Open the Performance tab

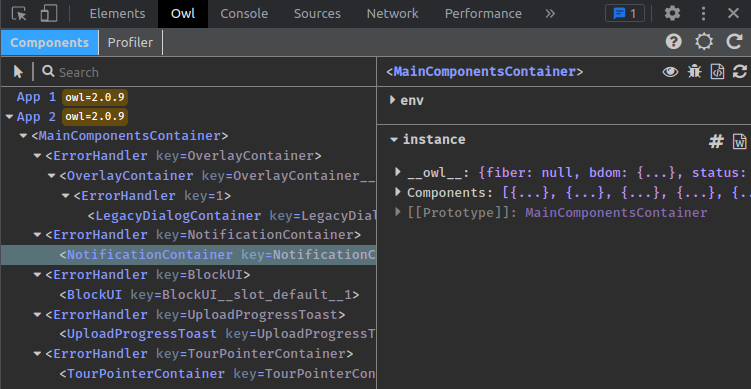point(483,14)
